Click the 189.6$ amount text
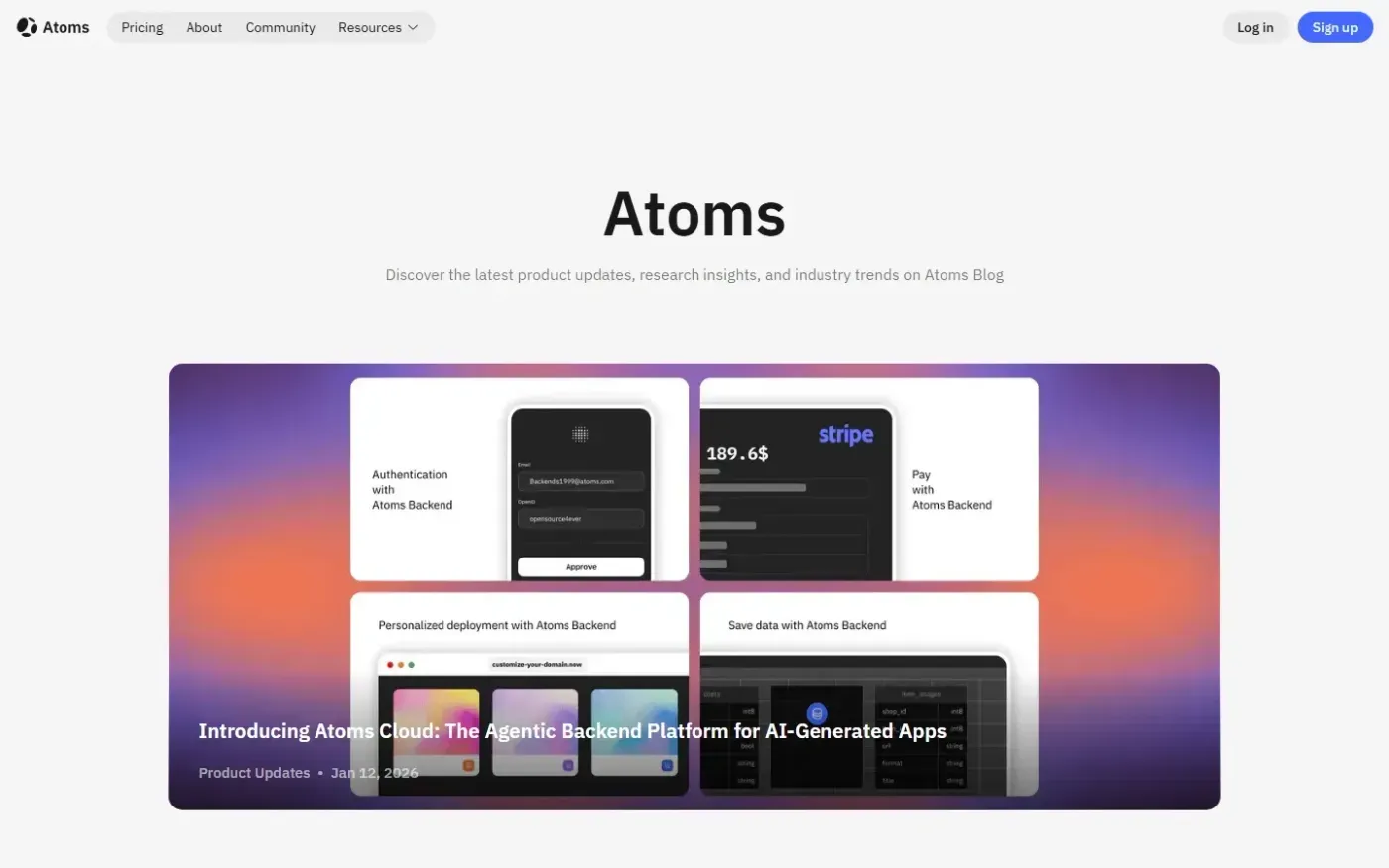The height and width of the screenshot is (868, 1389). coord(737,453)
